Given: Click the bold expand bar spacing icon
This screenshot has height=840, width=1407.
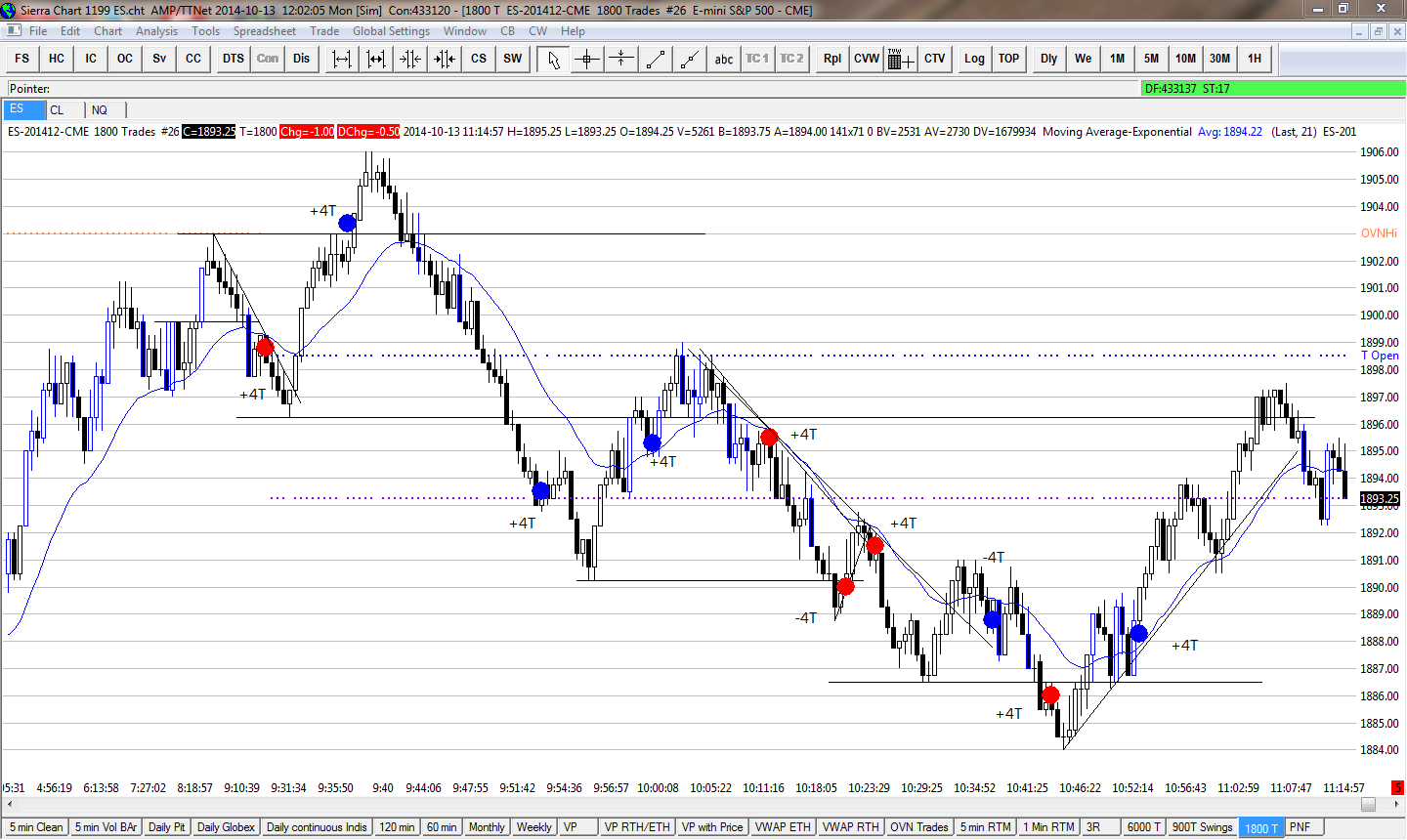Looking at the screenshot, I should pos(376,59).
